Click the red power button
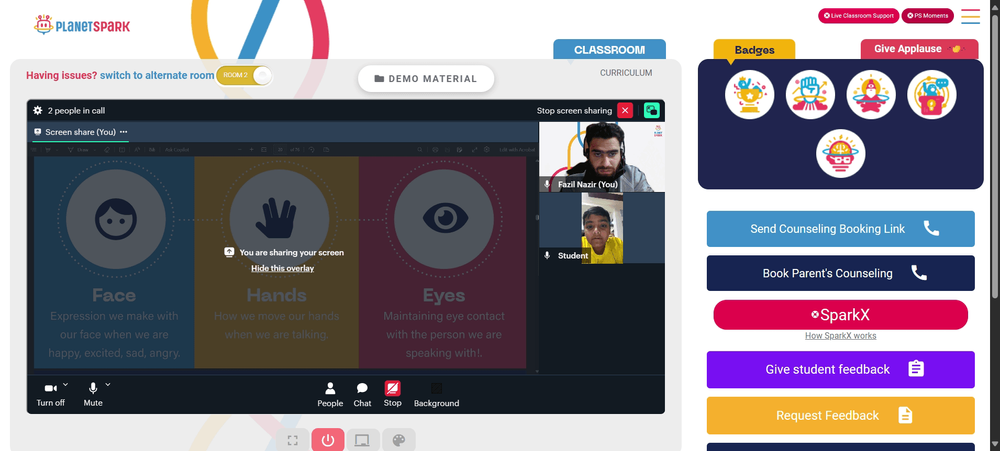Viewport: 1000px width, 451px height. (x=328, y=440)
